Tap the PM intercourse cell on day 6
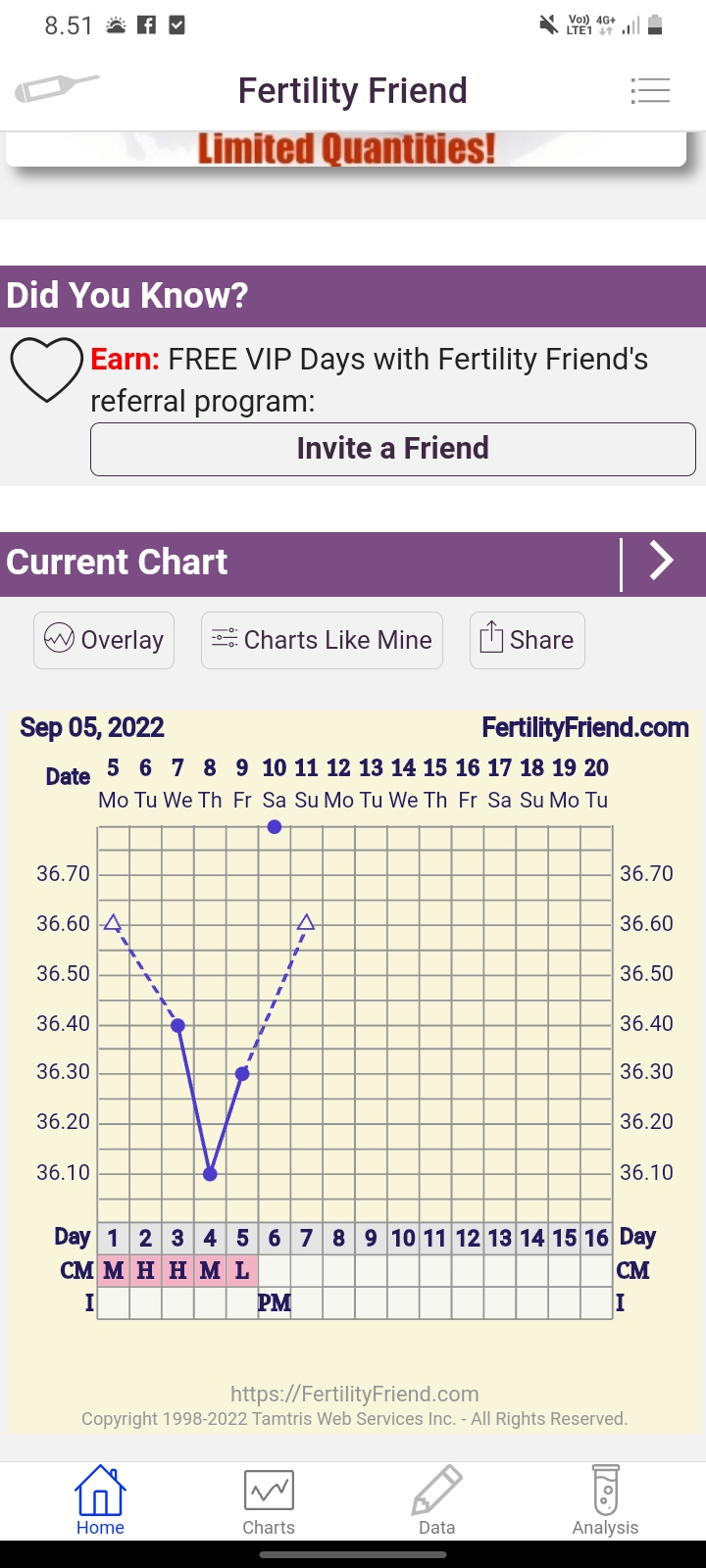The image size is (706, 1568). 274,1303
